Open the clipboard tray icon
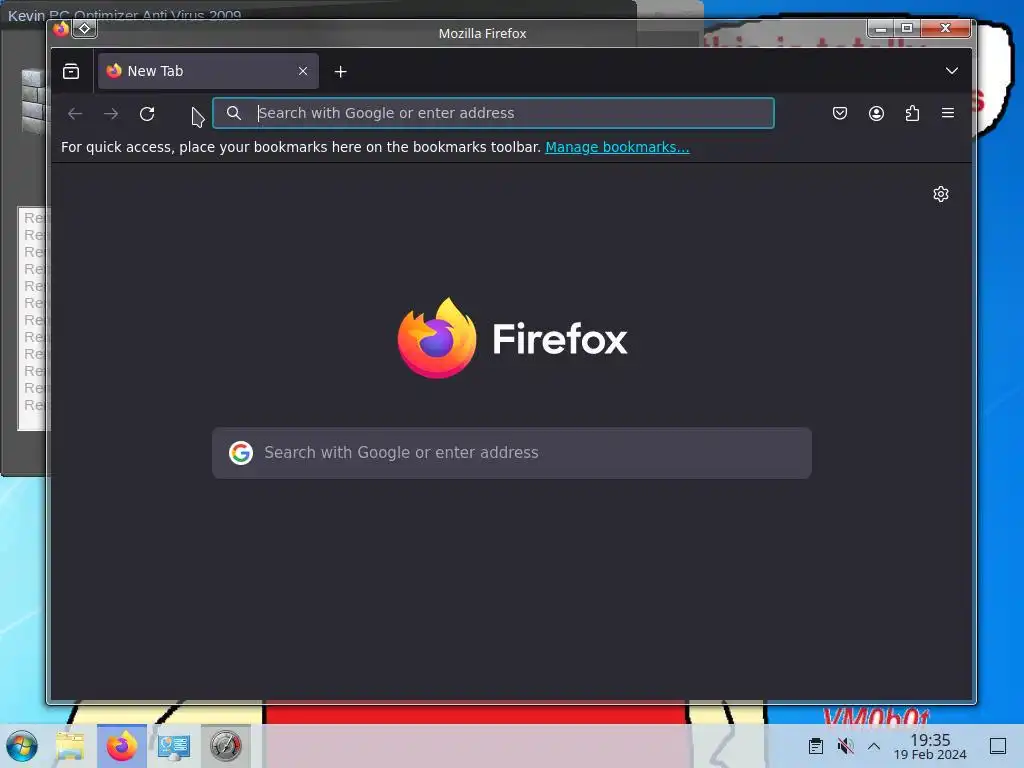Viewport: 1024px width, 768px height. (815, 746)
